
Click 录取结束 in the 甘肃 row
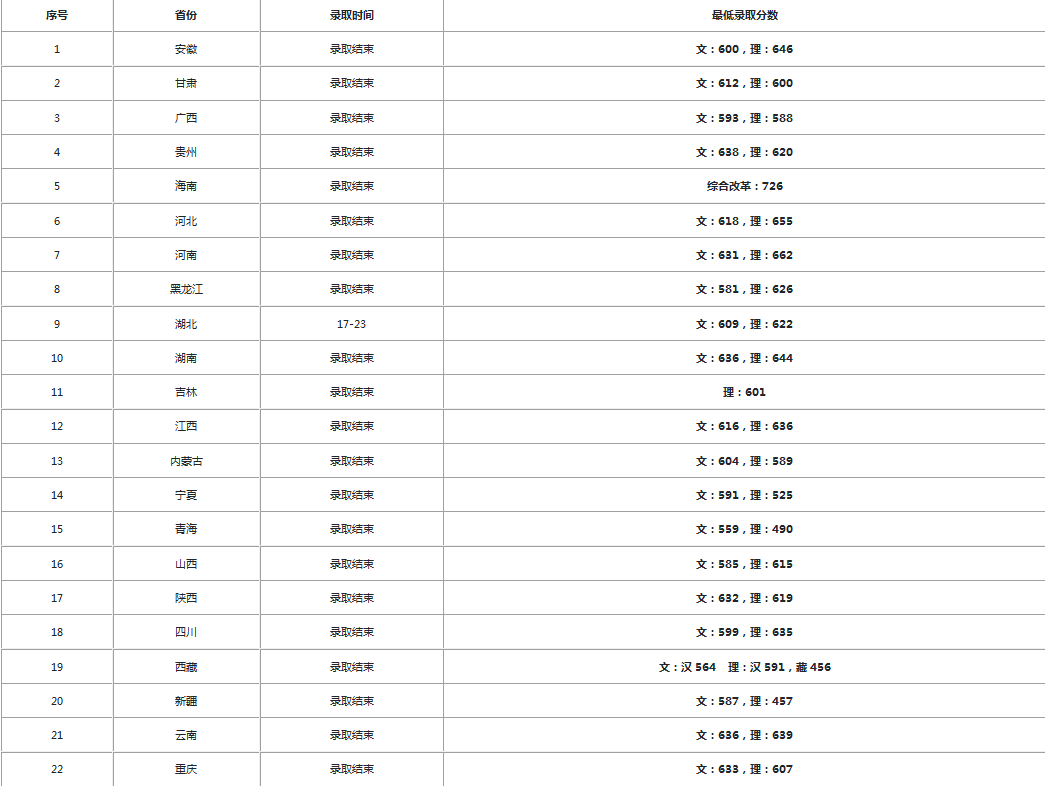(352, 83)
